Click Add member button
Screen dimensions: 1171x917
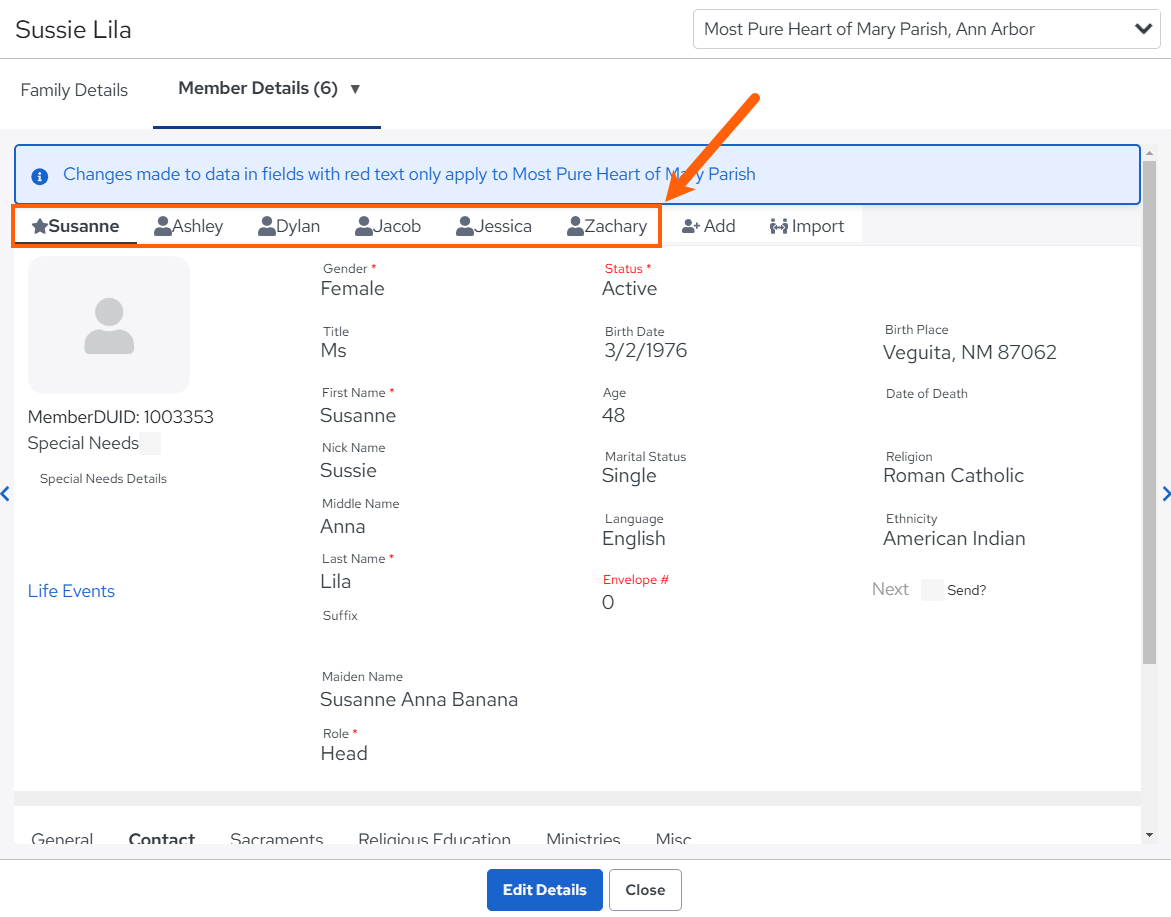pyautogui.click(x=708, y=226)
